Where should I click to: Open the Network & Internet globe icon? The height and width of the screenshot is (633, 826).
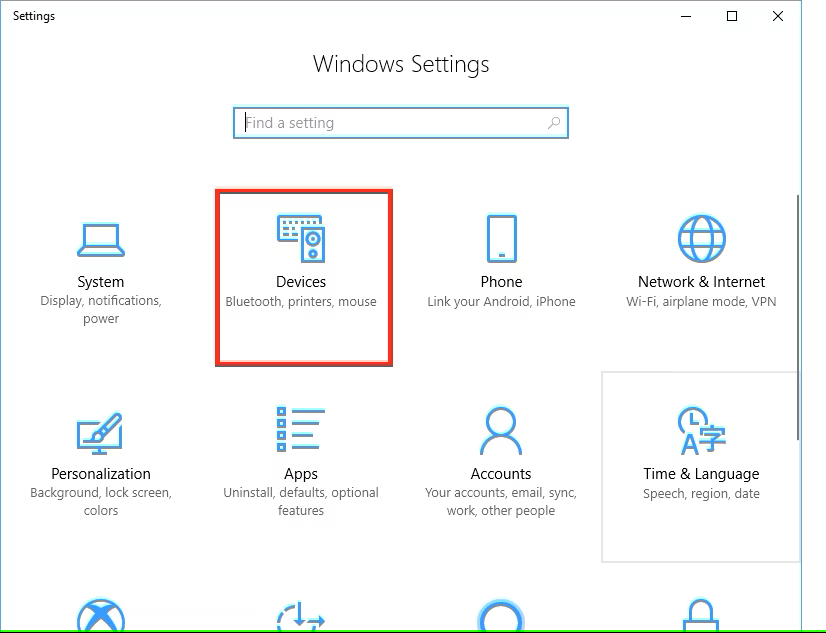(701, 239)
